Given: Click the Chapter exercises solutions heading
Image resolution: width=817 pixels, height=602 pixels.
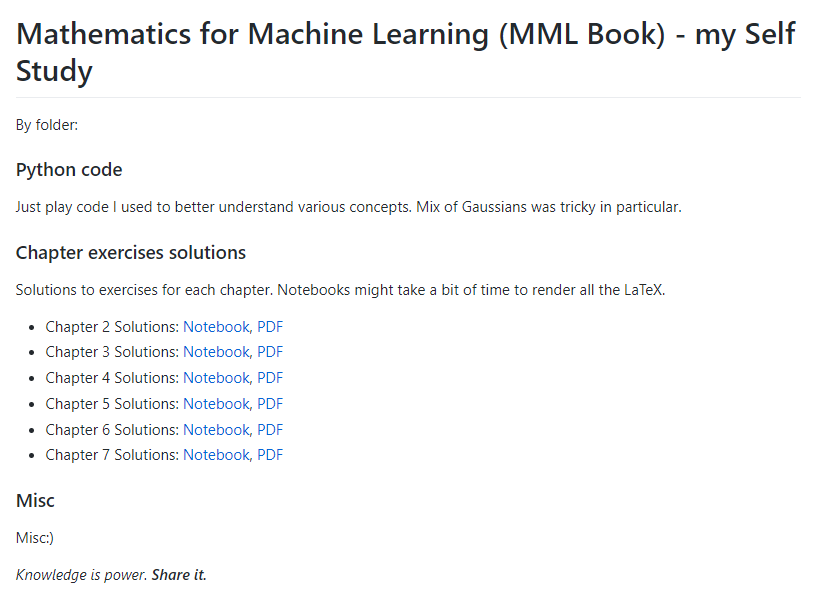Looking at the screenshot, I should [131, 253].
